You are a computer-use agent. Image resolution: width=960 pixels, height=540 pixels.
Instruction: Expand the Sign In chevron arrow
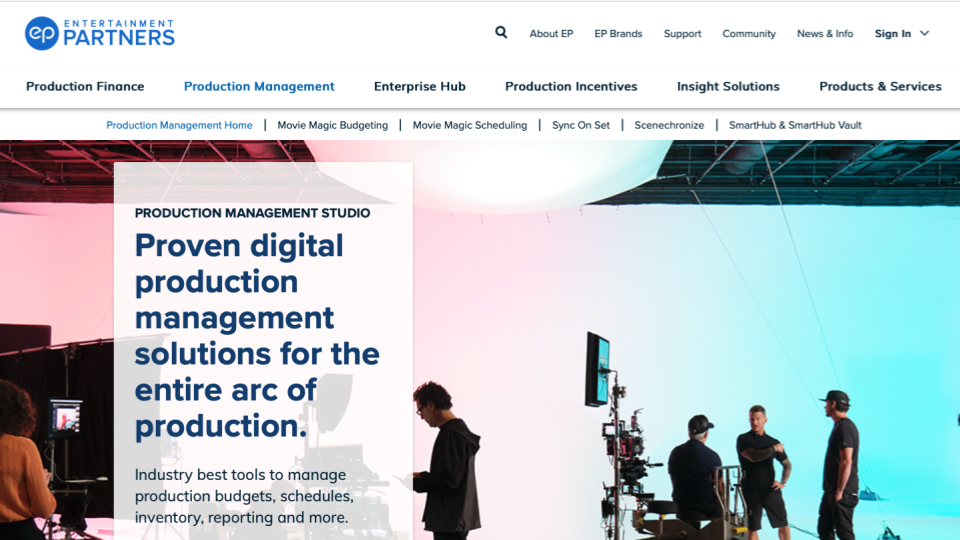[x=924, y=33]
